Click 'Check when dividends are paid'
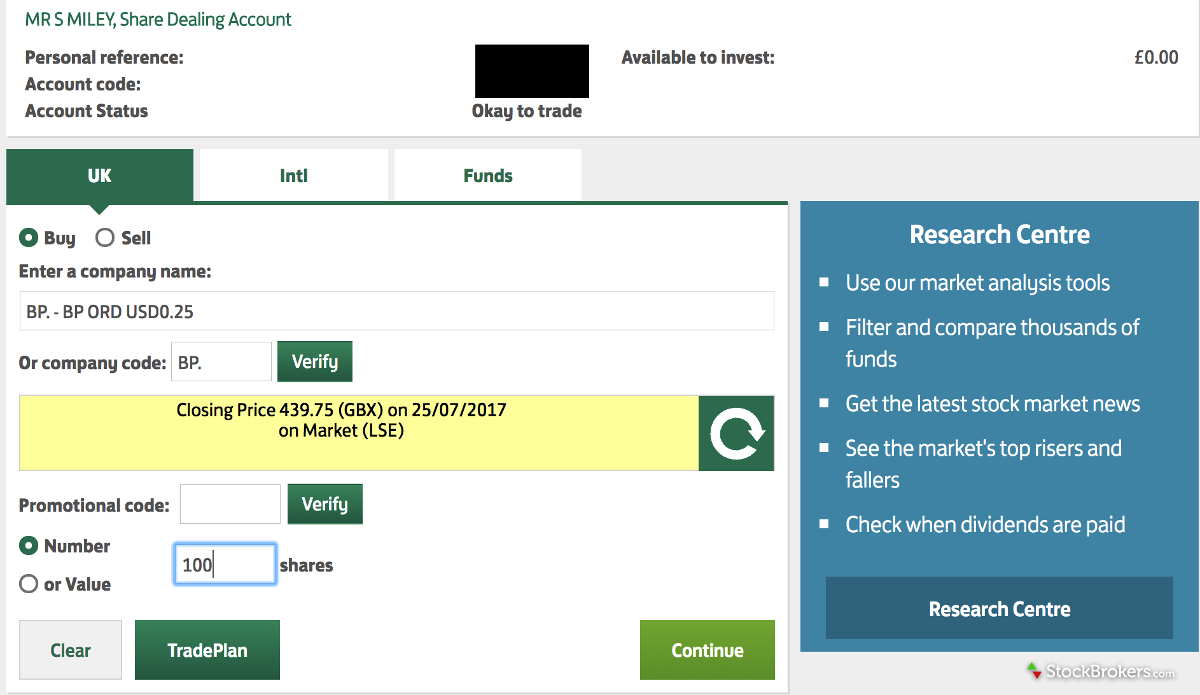 (x=985, y=524)
